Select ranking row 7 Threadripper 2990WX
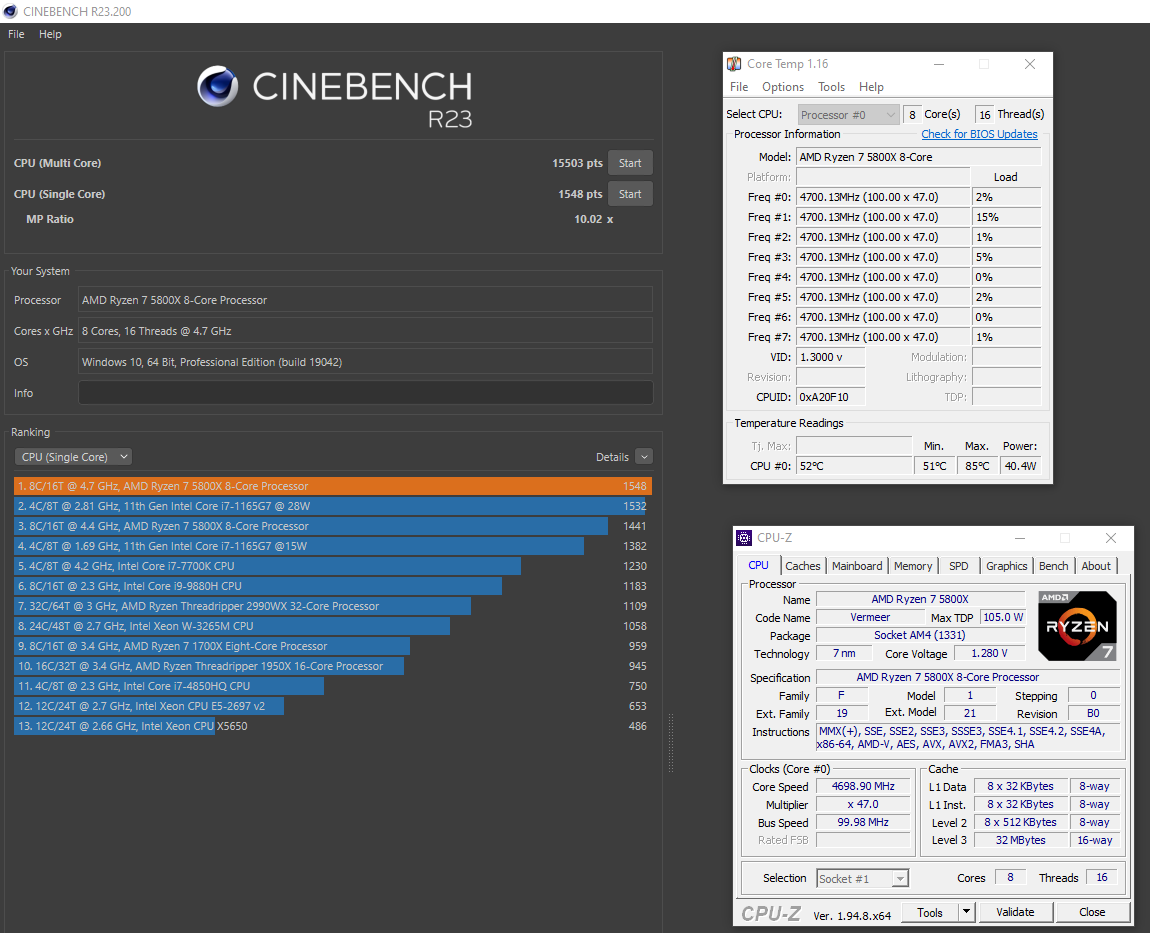The image size is (1150, 933). pyautogui.click(x=332, y=606)
